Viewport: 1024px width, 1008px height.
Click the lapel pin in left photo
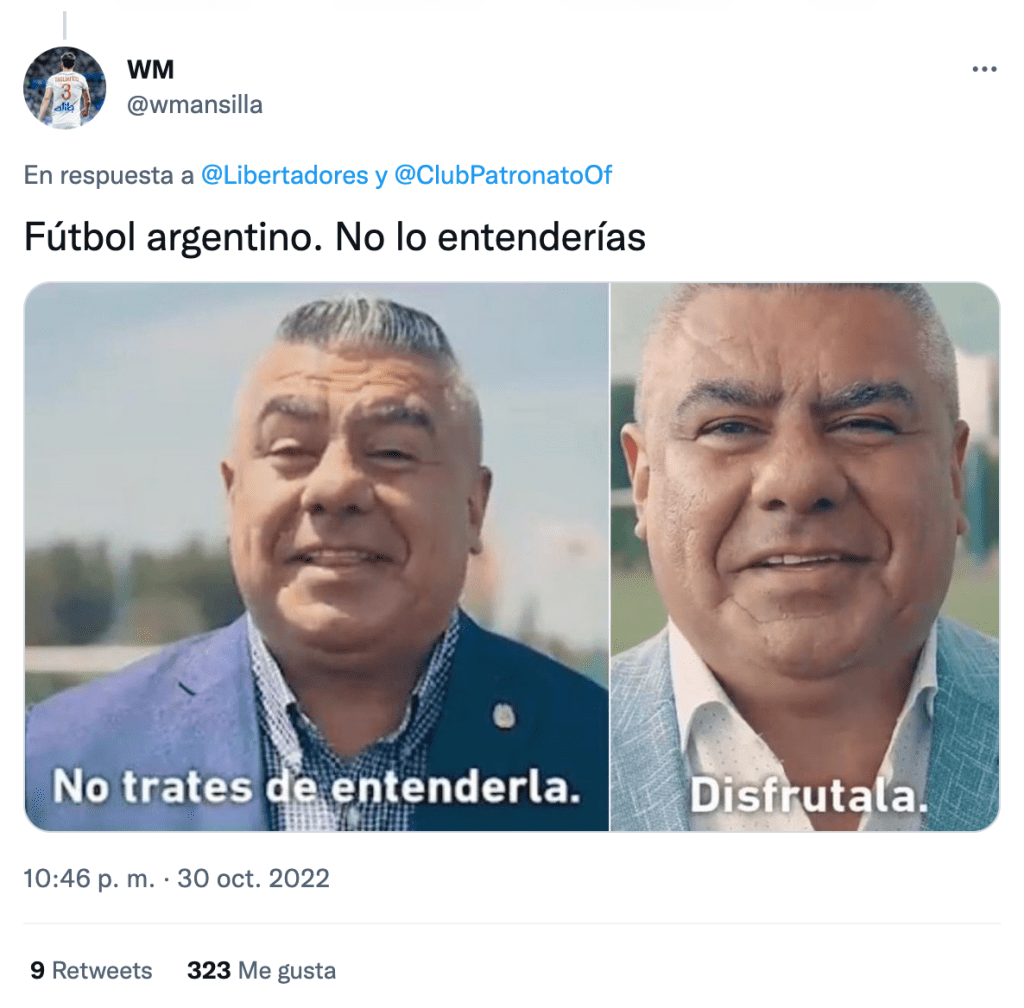pyautogui.click(x=504, y=716)
